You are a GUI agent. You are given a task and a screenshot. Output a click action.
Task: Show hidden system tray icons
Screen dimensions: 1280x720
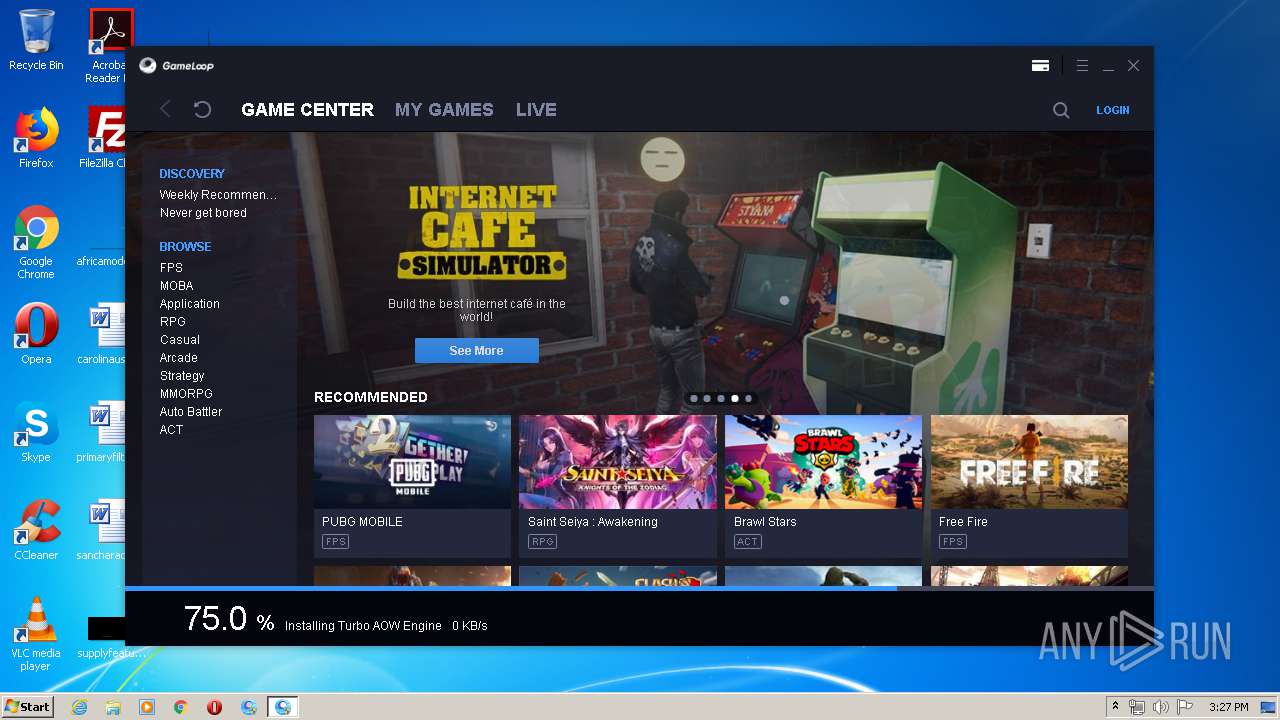(1115, 707)
